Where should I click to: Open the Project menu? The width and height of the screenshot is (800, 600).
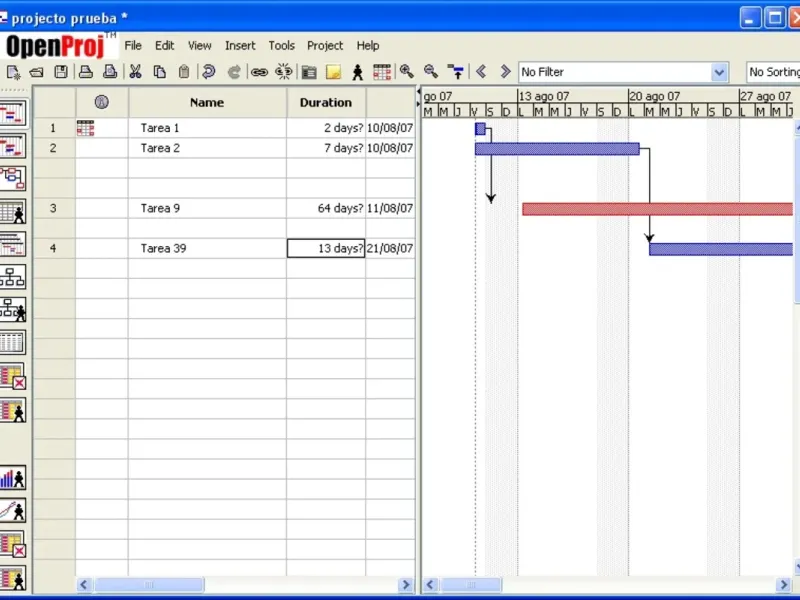point(325,45)
